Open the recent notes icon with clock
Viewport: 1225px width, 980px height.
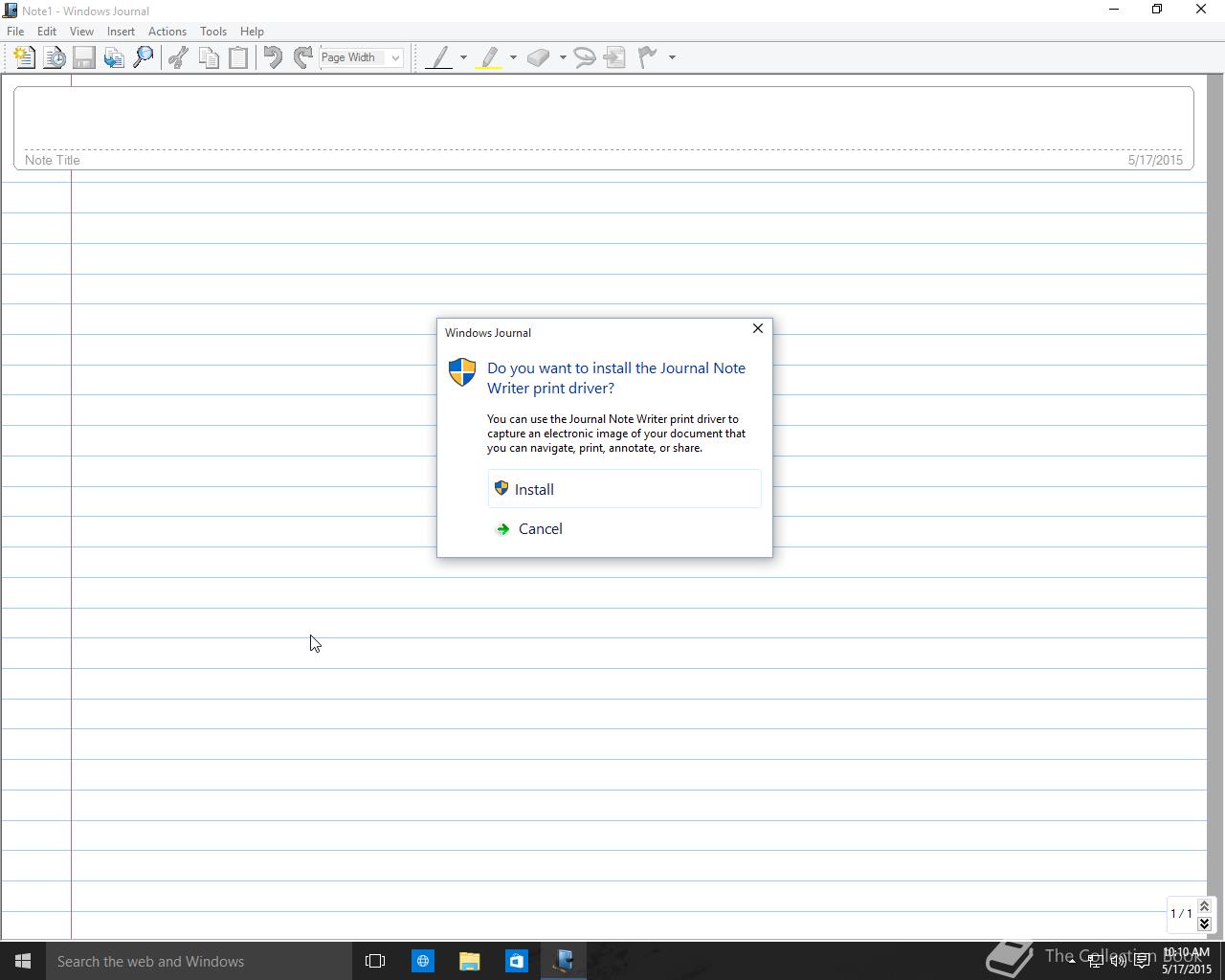point(55,57)
